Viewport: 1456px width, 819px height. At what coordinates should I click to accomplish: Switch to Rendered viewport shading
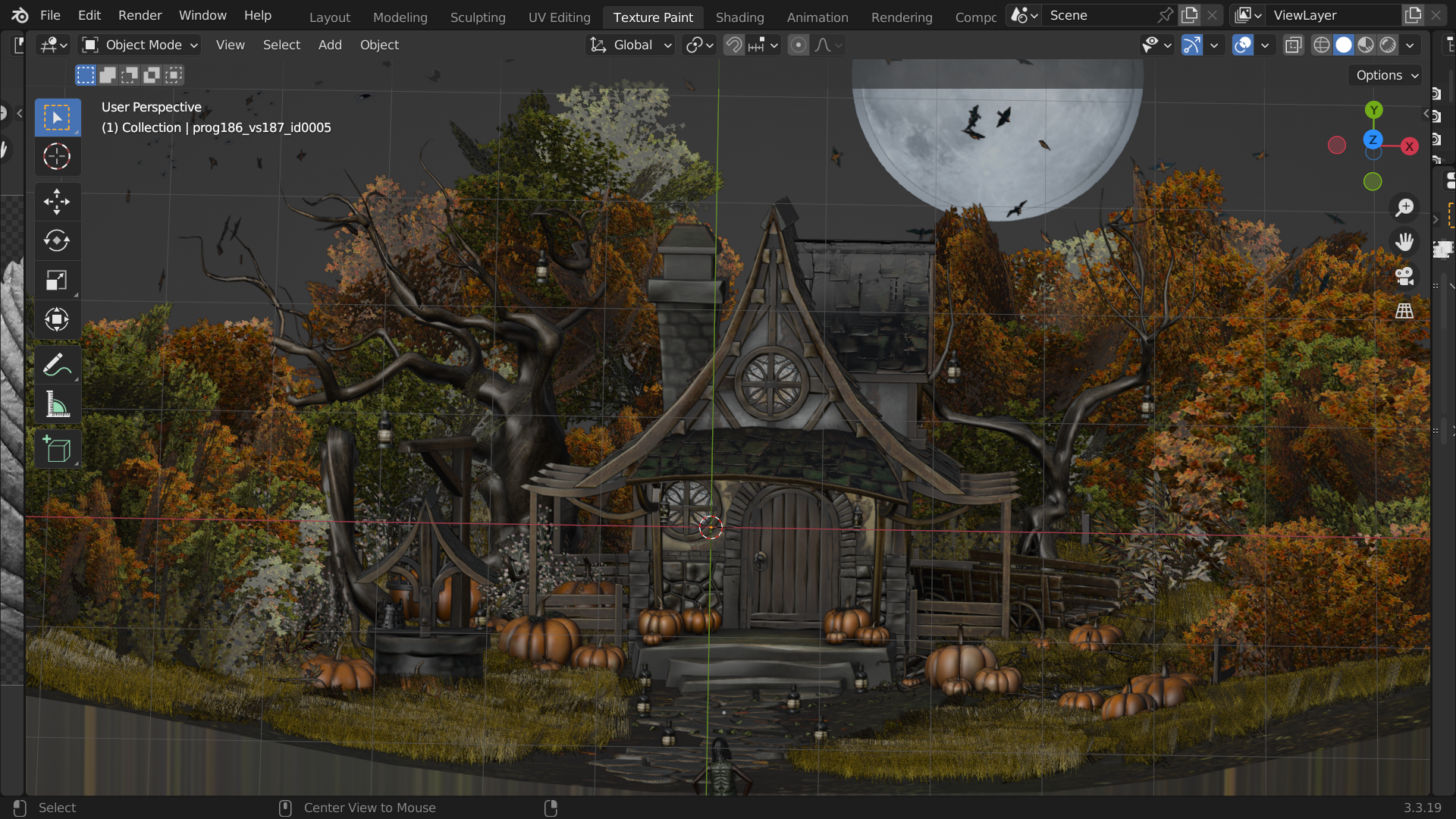[x=1388, y=45]
